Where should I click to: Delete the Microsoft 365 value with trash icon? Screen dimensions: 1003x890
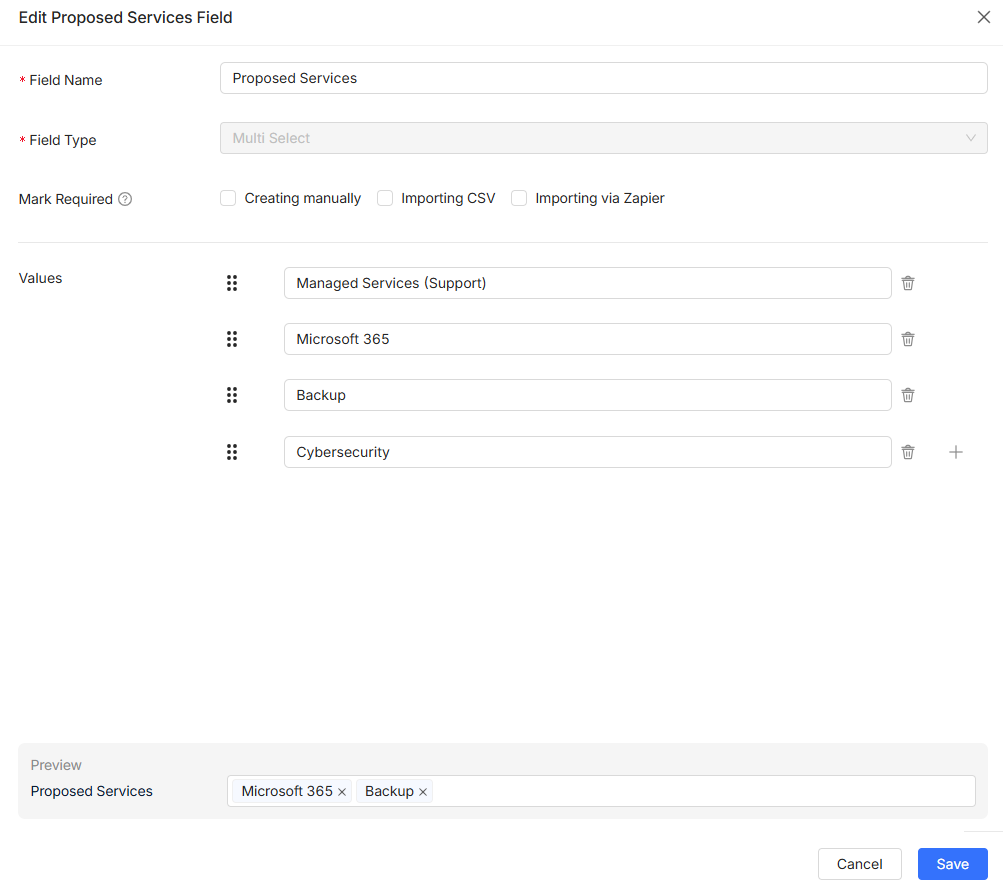[908, 339]
